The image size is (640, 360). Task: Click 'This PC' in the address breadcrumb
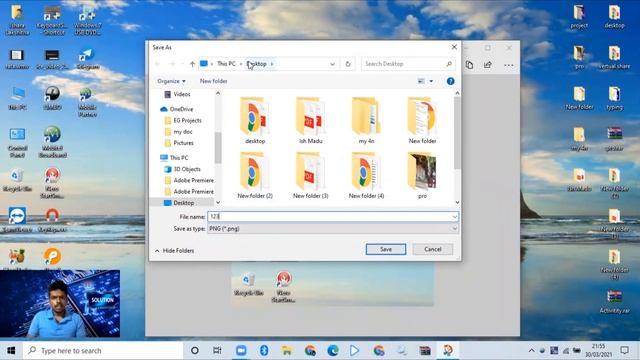[226, 64]
